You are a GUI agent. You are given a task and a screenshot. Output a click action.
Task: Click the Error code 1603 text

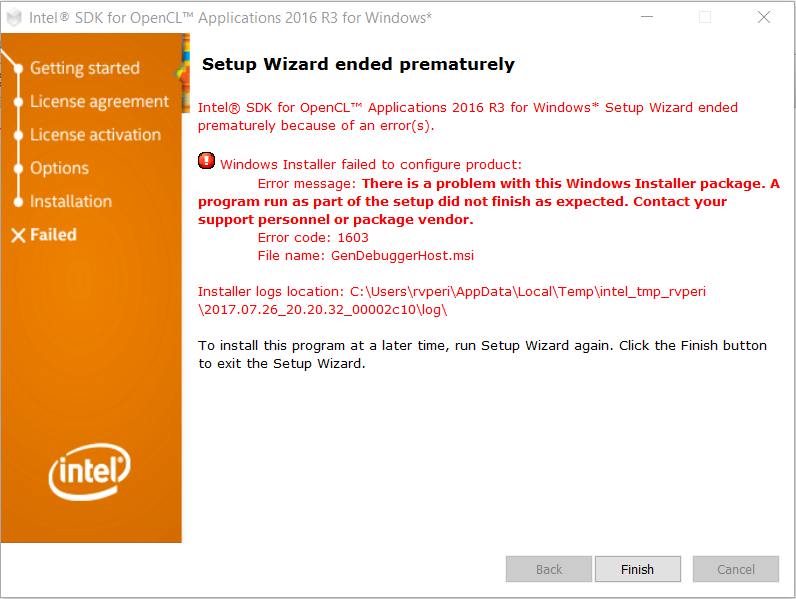pyautogui.click(x=313, y=238)
